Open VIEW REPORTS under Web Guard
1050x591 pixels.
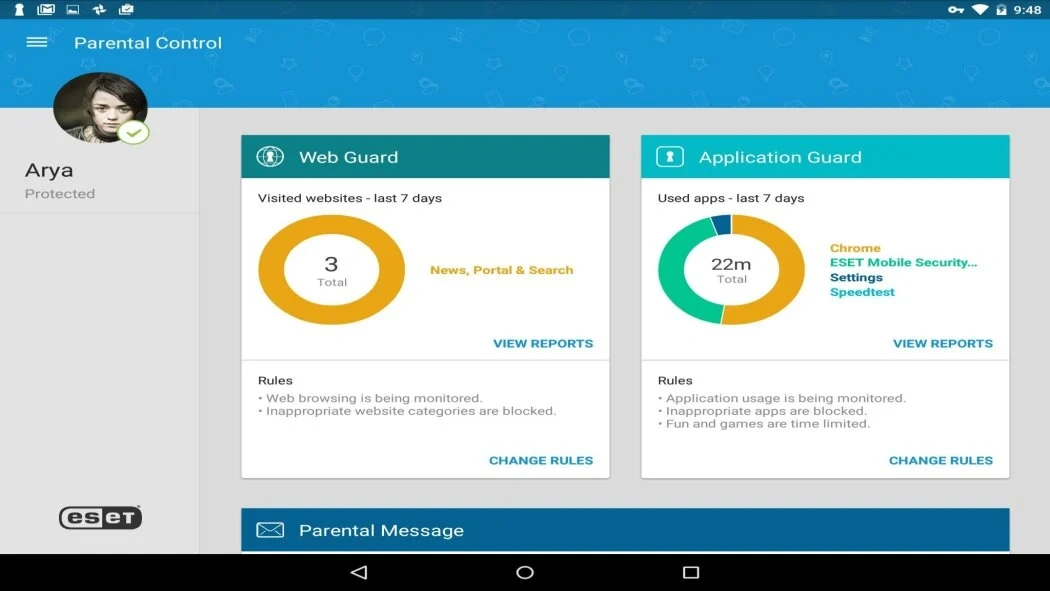pos(543,343)
